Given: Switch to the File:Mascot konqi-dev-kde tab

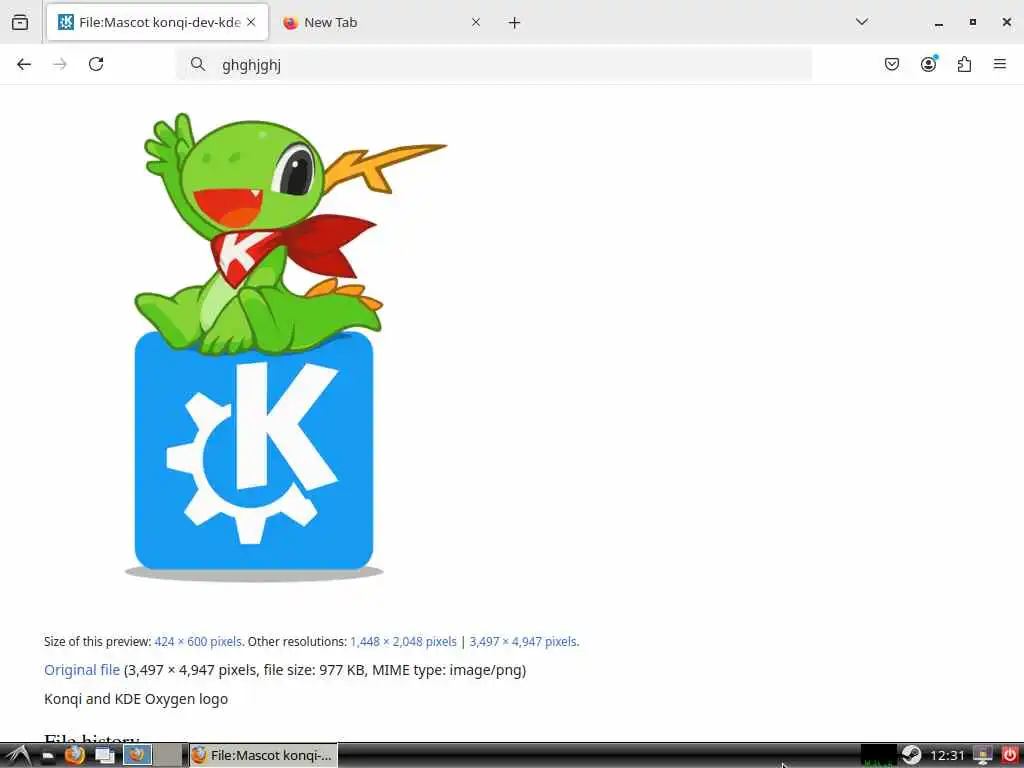Looking at the screenshot, I should click(157, 22).
